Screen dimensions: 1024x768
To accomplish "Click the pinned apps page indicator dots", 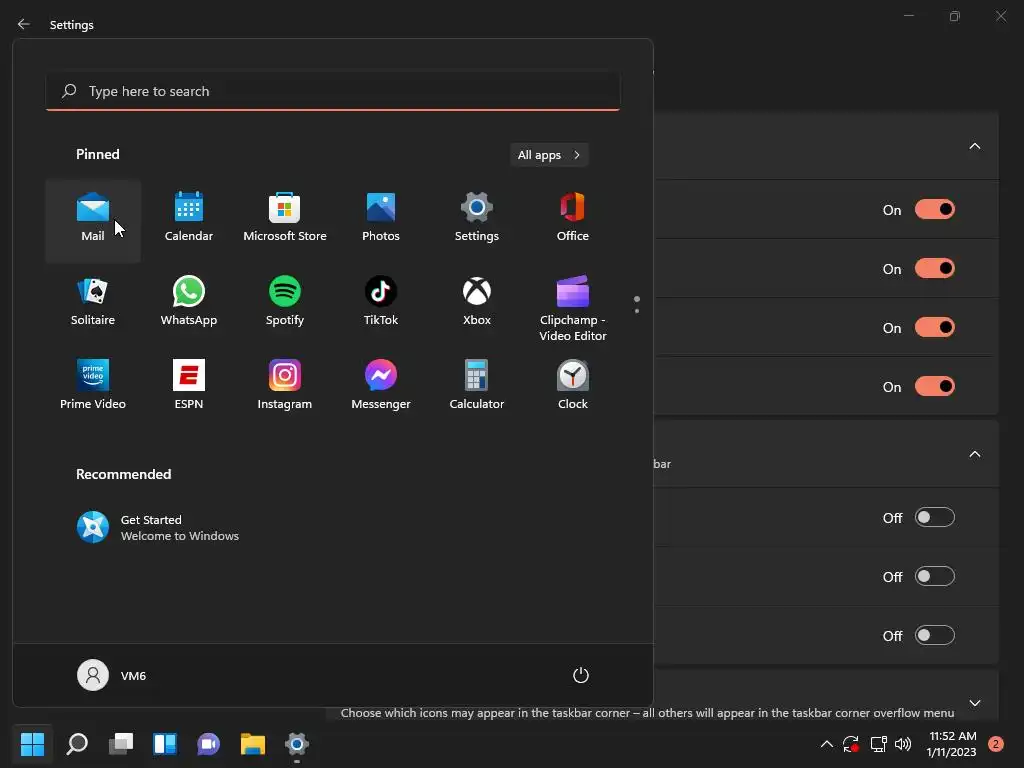I will pyautogui.click(x=637, y=304).
